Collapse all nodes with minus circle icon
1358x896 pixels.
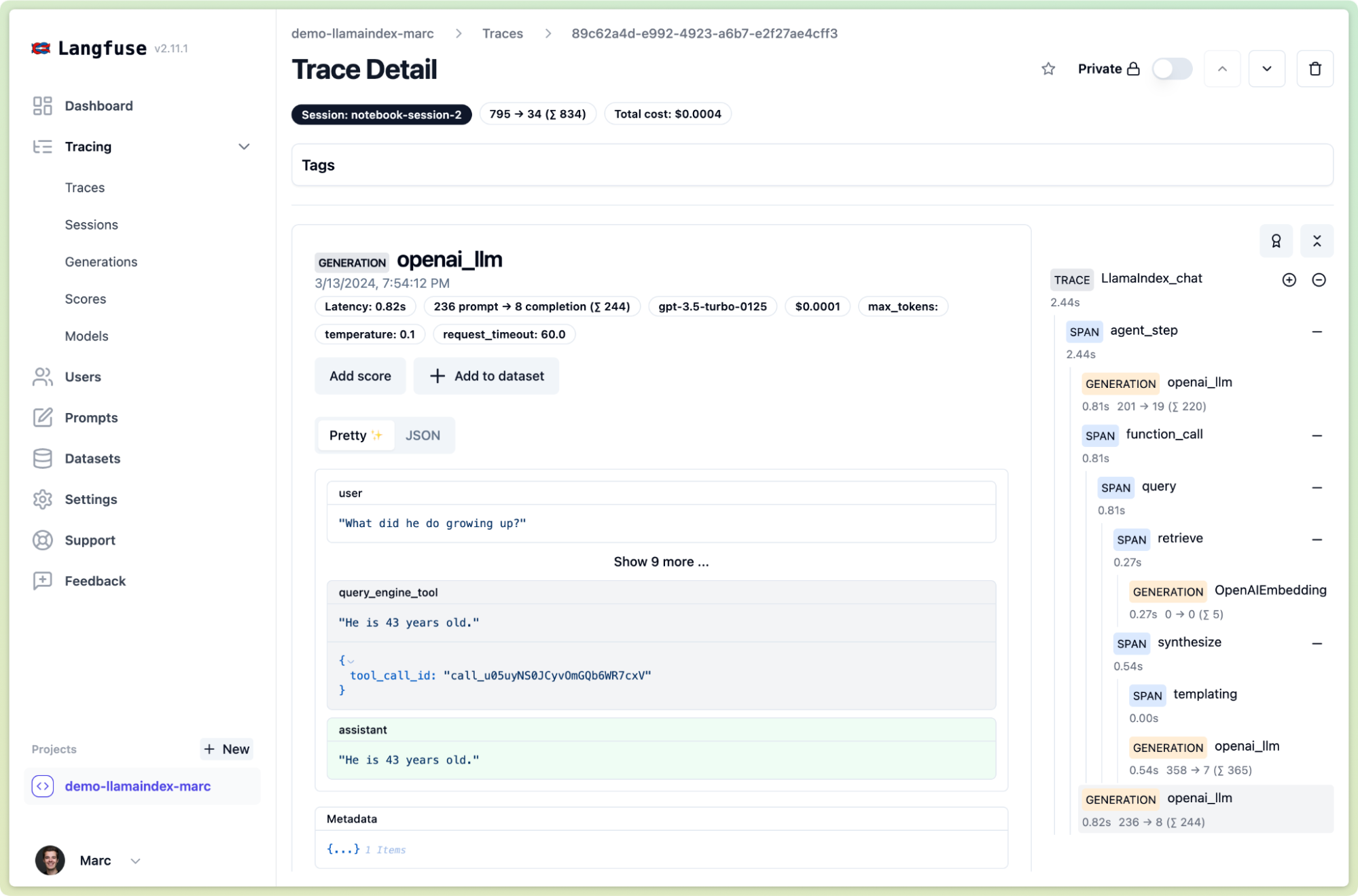(1319, 280)
